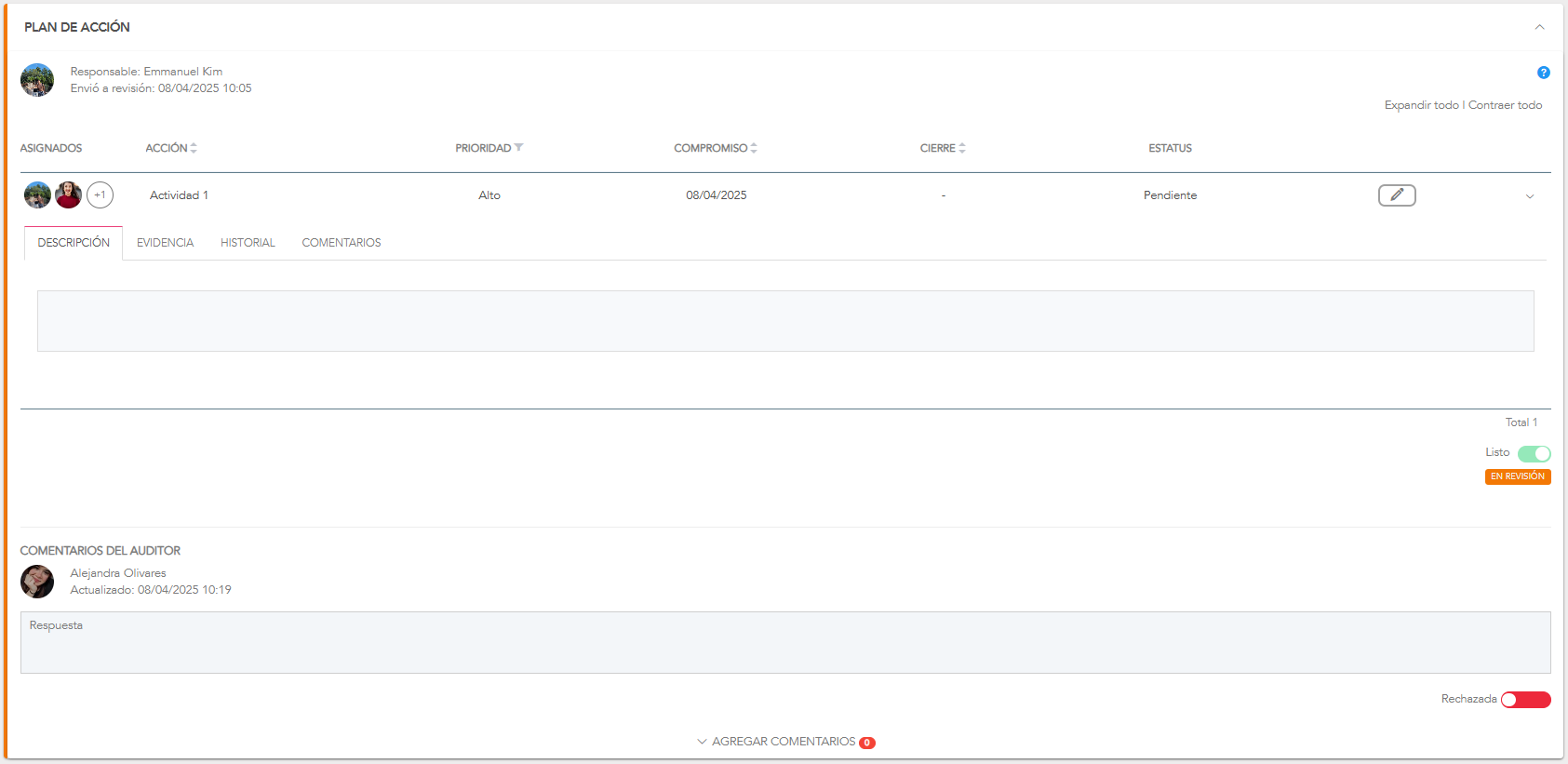Open the Historial tab
Screen dimensions: 1568x764
248,243
